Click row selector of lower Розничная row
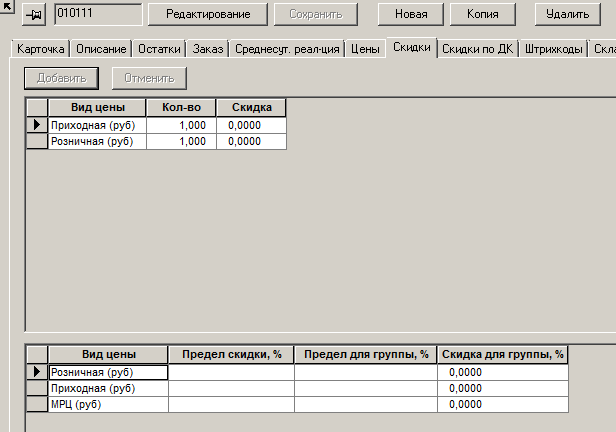Viewport: 616px width, 432px height. pyautogui.click(x=37, y=372)
